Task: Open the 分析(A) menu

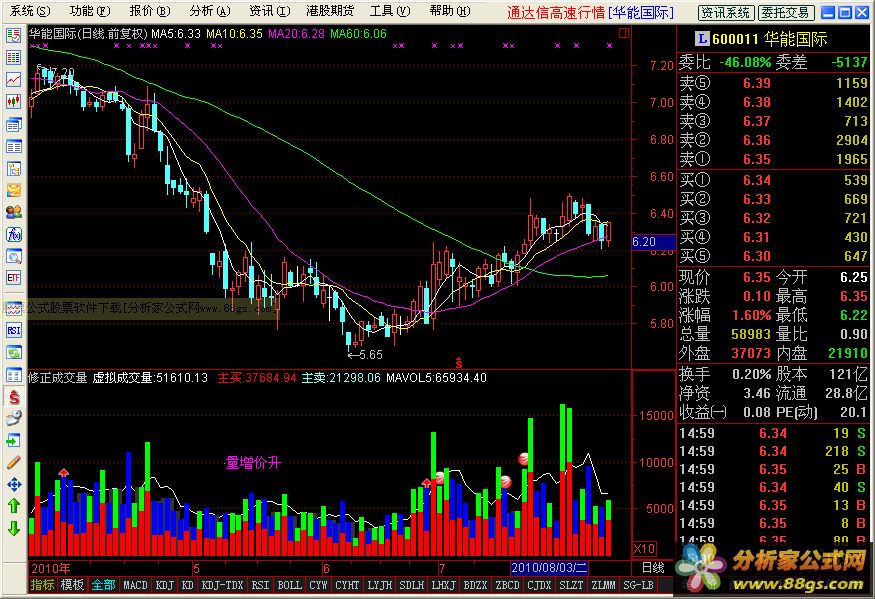Action: click(x=209, y=11)
